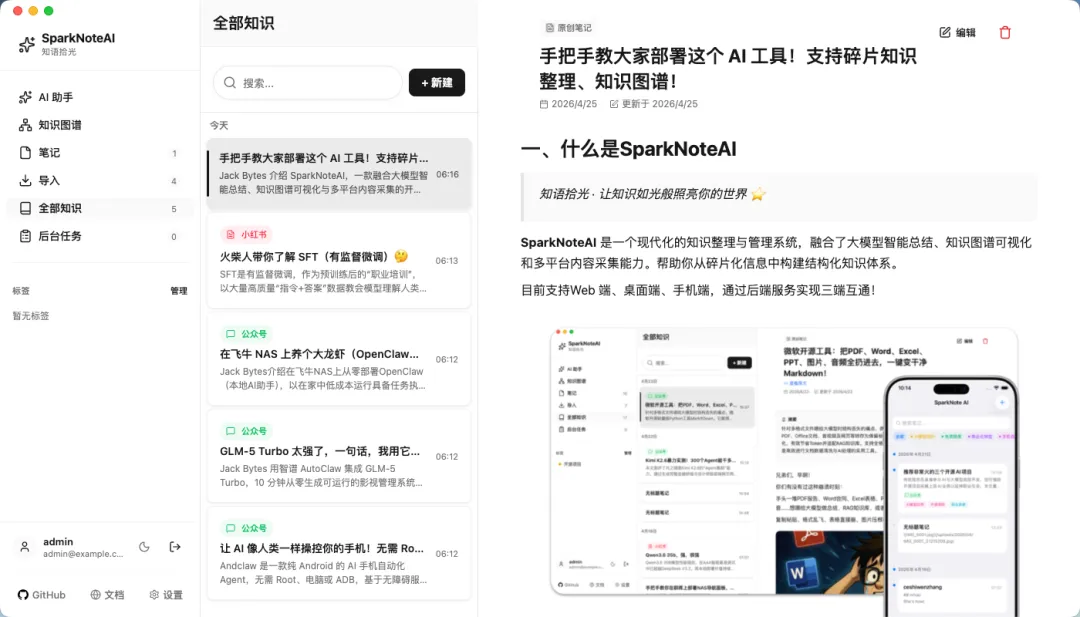Click the 后台任务 clipboard icon

(25, 236)
